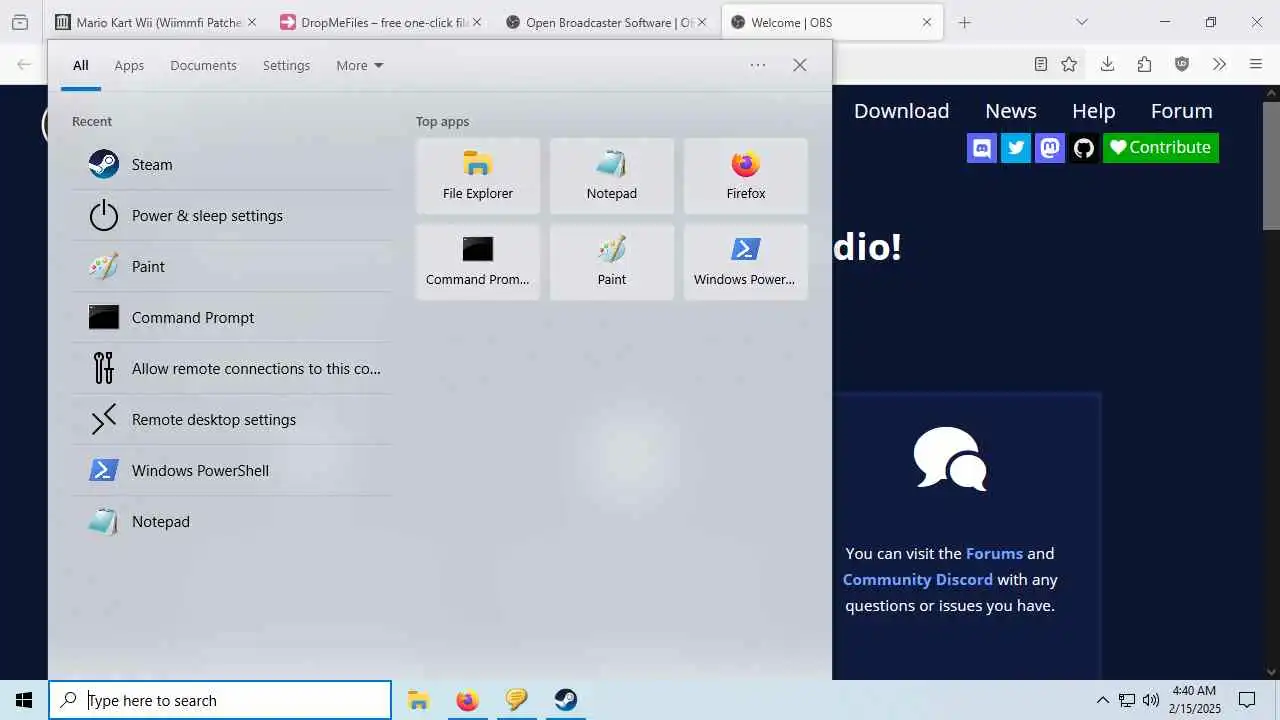The image size is (1280, 720).
Task: Open the Firefox extensions puzzle icon
Action: click(1144, 64)
